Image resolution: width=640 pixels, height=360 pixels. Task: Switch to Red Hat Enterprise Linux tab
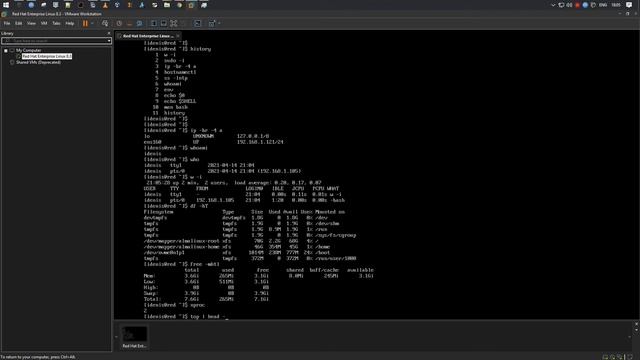(x=148, y=36)
